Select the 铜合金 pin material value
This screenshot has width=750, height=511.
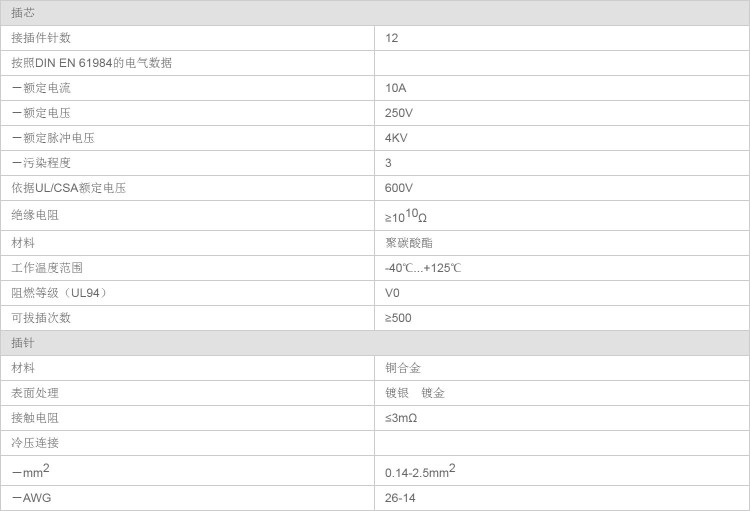pyautogui.click(x=403, y=368)
